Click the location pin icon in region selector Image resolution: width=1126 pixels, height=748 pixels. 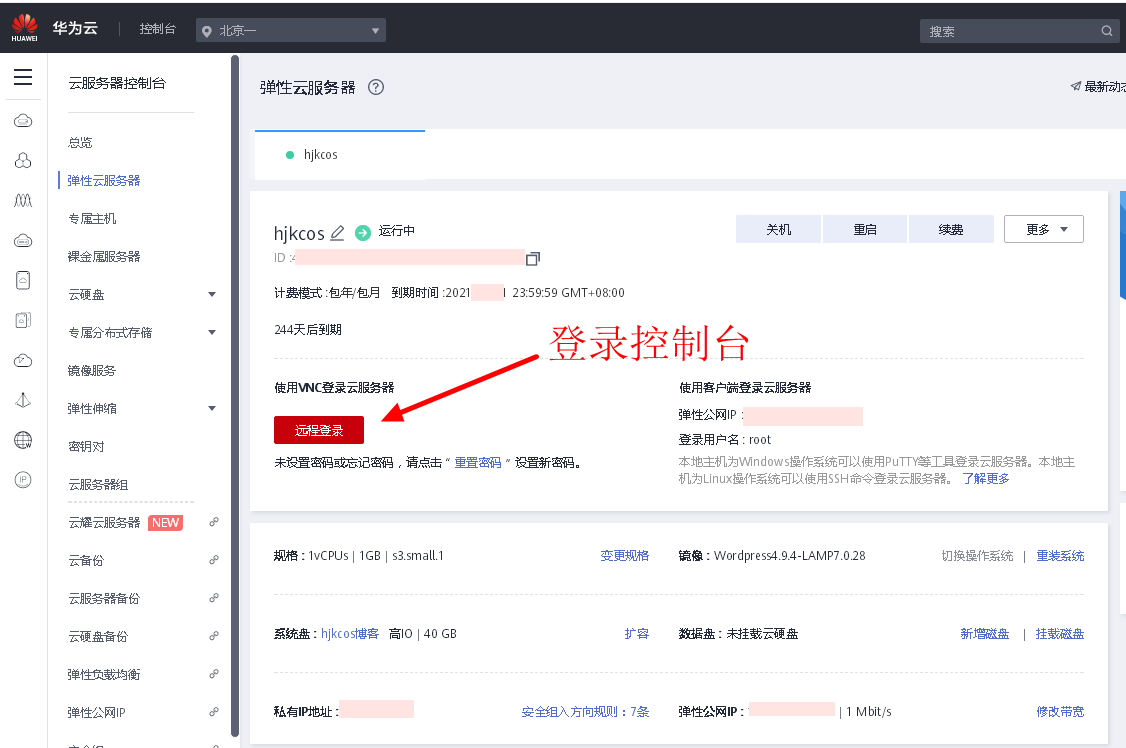click(x=207, y=31)
